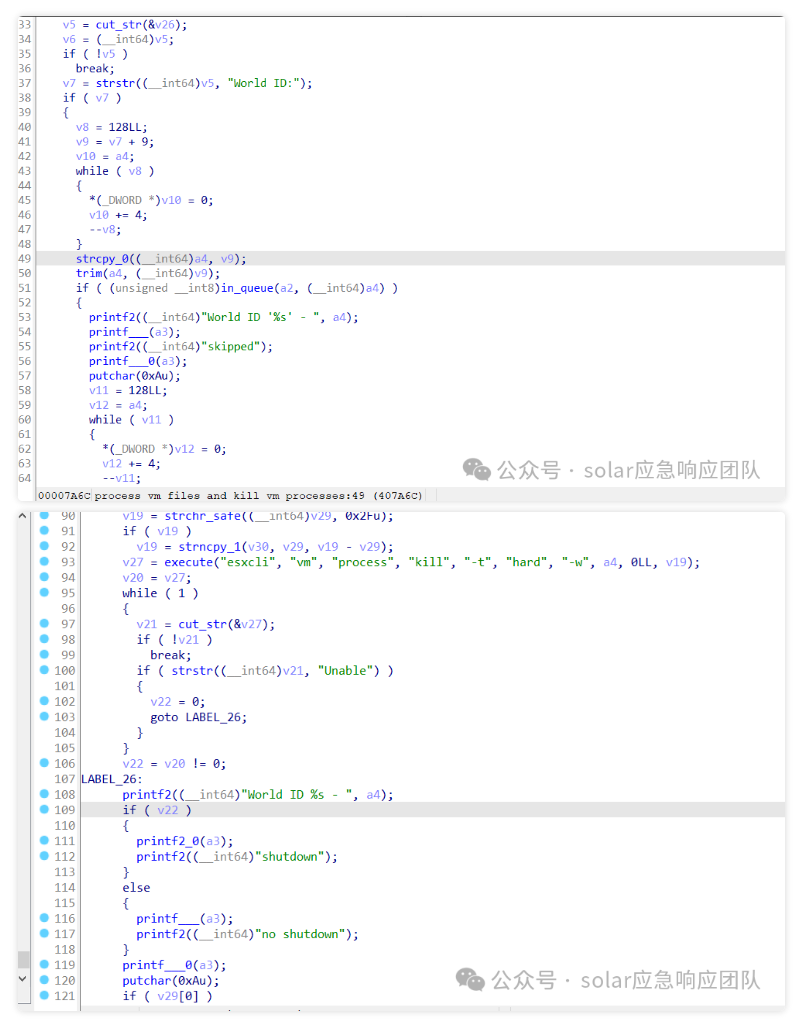Click the blue marker beside line 100
Viewport: 804px width, 1021px height.
(44, 670)
